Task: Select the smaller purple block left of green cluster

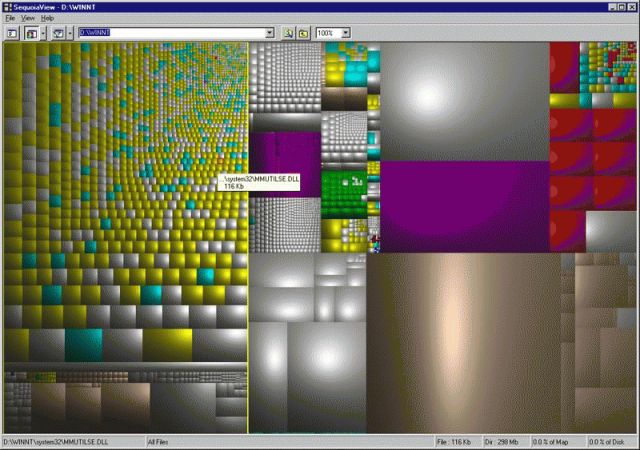Action: click(x=285, y=164)
